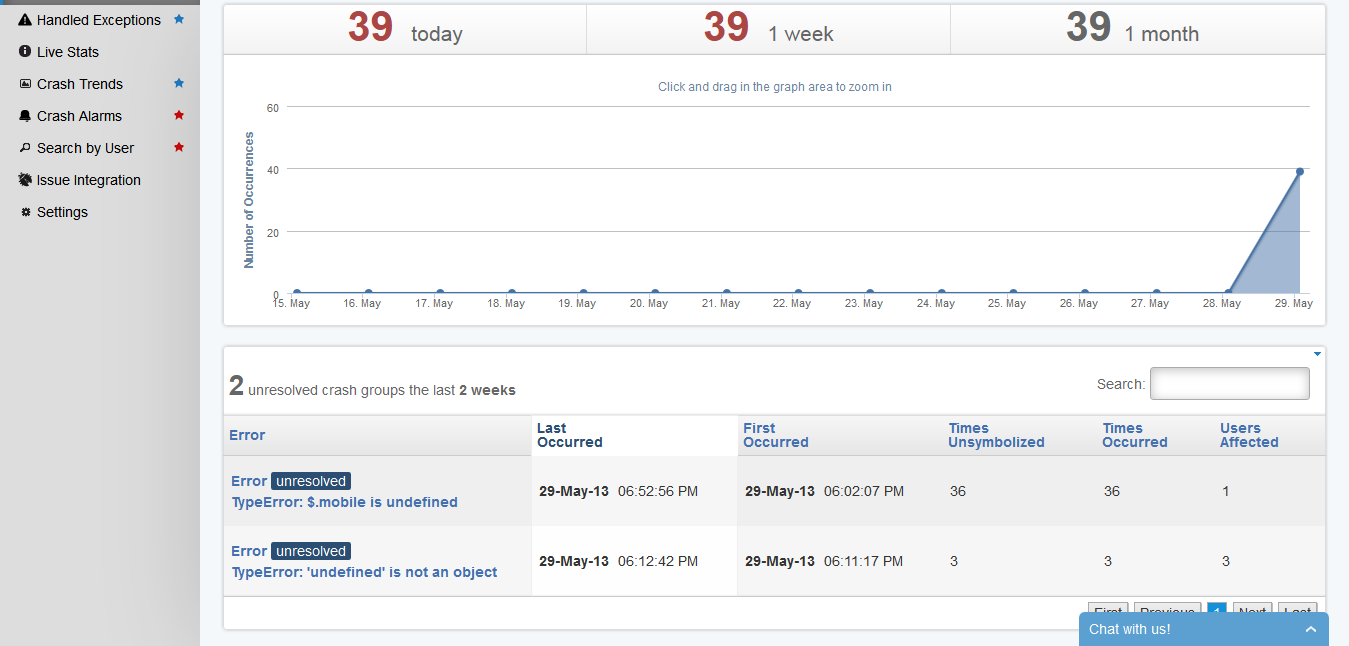Click the Live Stats info icon
Image resolution: width=1349 pixels, height=646 pixels.
coord(25,51)
